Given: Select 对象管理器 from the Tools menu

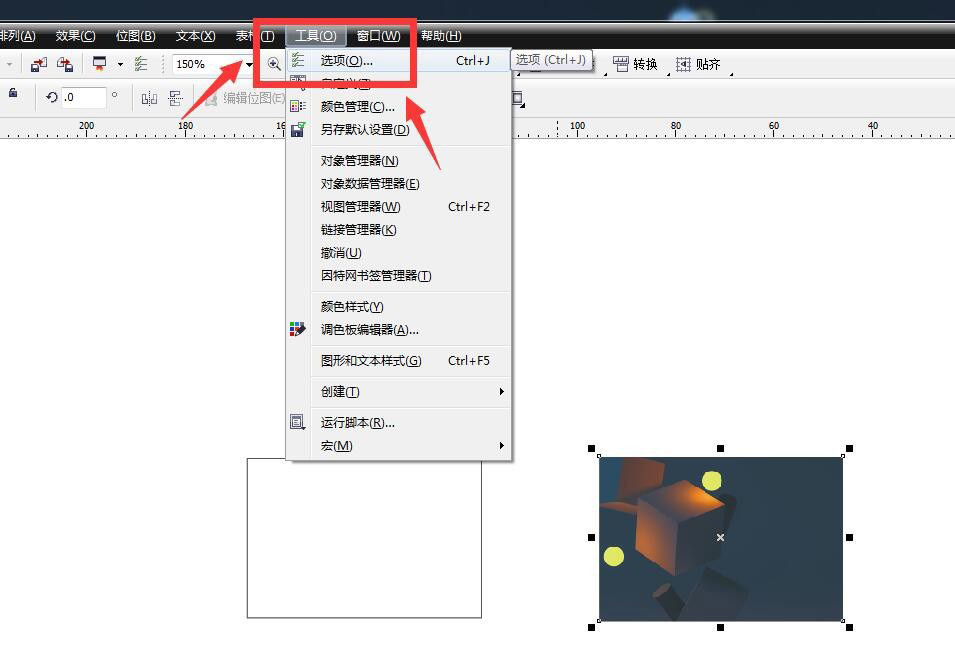Looking at the screenshot, I should (x=356, y=161).
